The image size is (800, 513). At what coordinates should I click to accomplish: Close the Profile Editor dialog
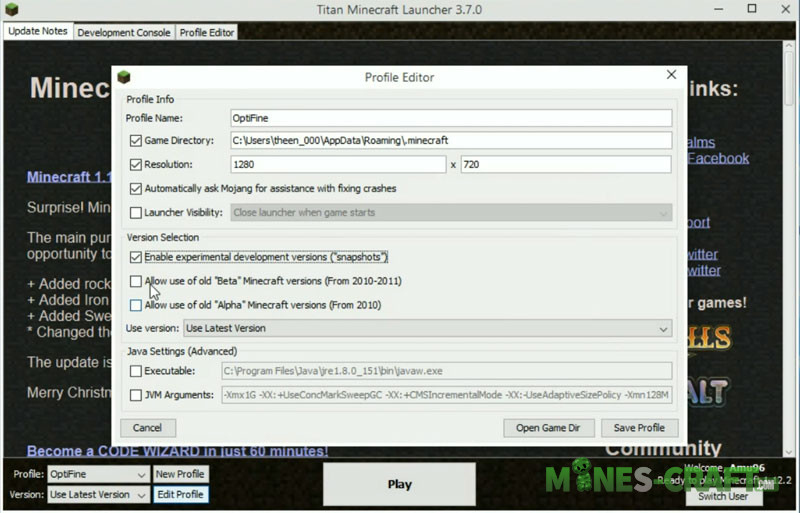pyautogui.click(x=671, y=75)
